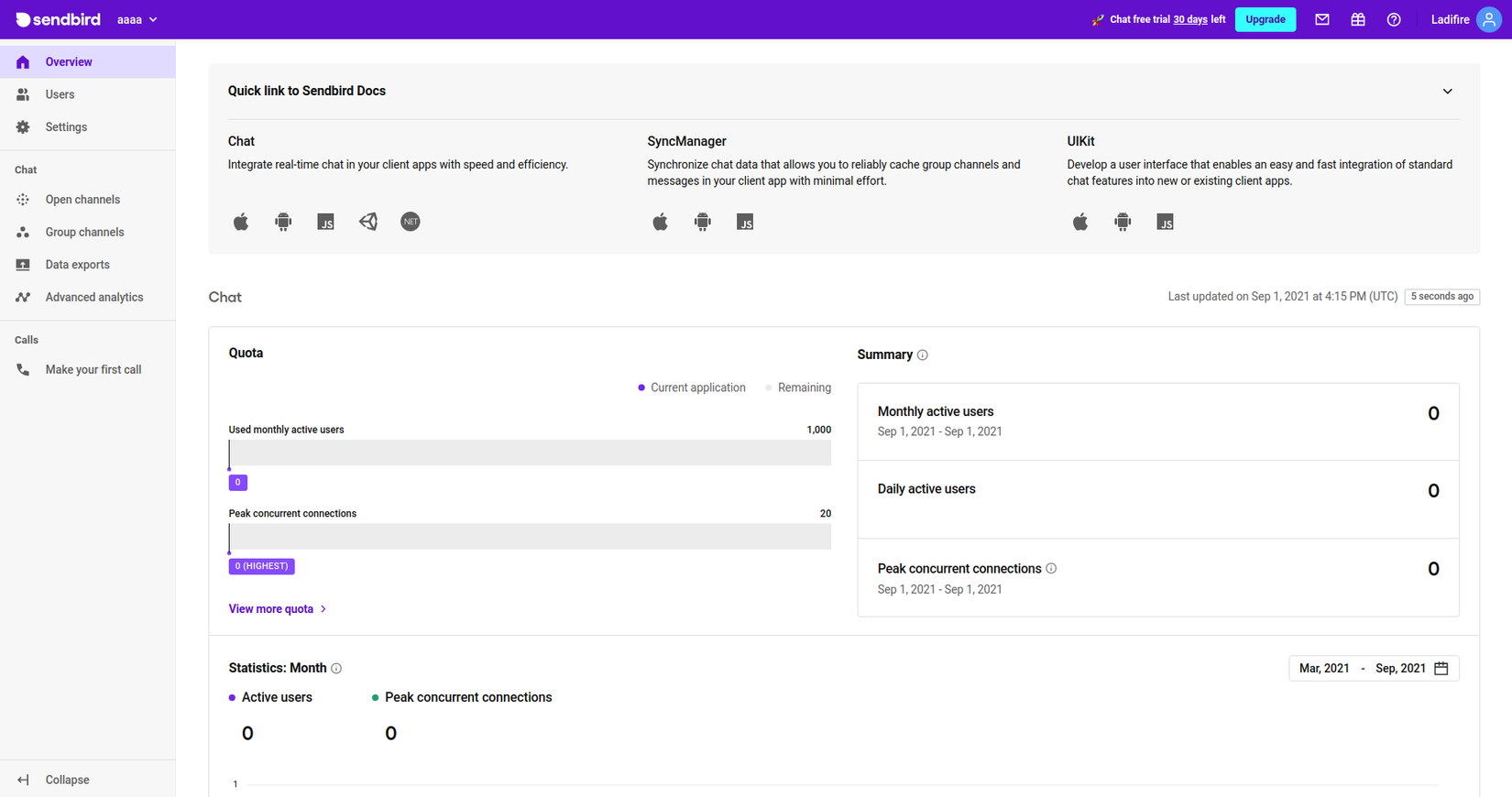Viewport: 1512px width, 797px height.
Task: Toggle the Current application legend item
Action: [692, 388]
